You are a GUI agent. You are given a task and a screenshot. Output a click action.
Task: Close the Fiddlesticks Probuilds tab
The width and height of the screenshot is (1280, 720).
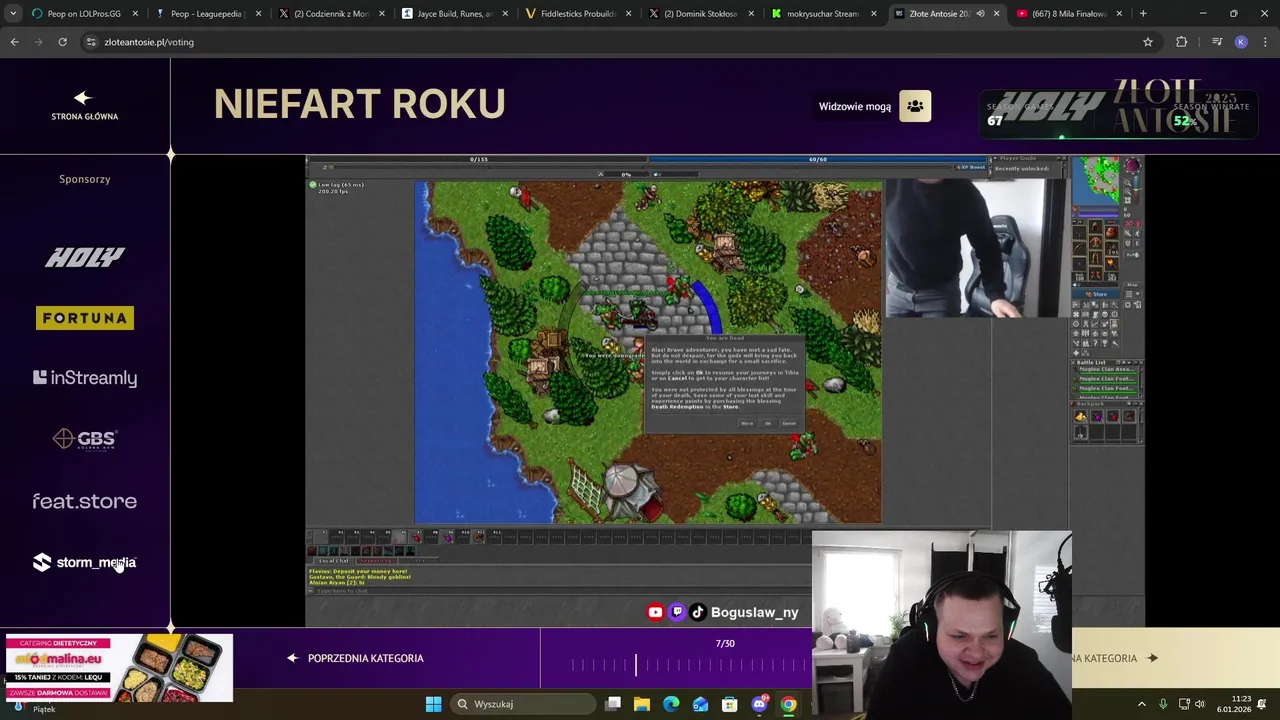click(627, 14)
